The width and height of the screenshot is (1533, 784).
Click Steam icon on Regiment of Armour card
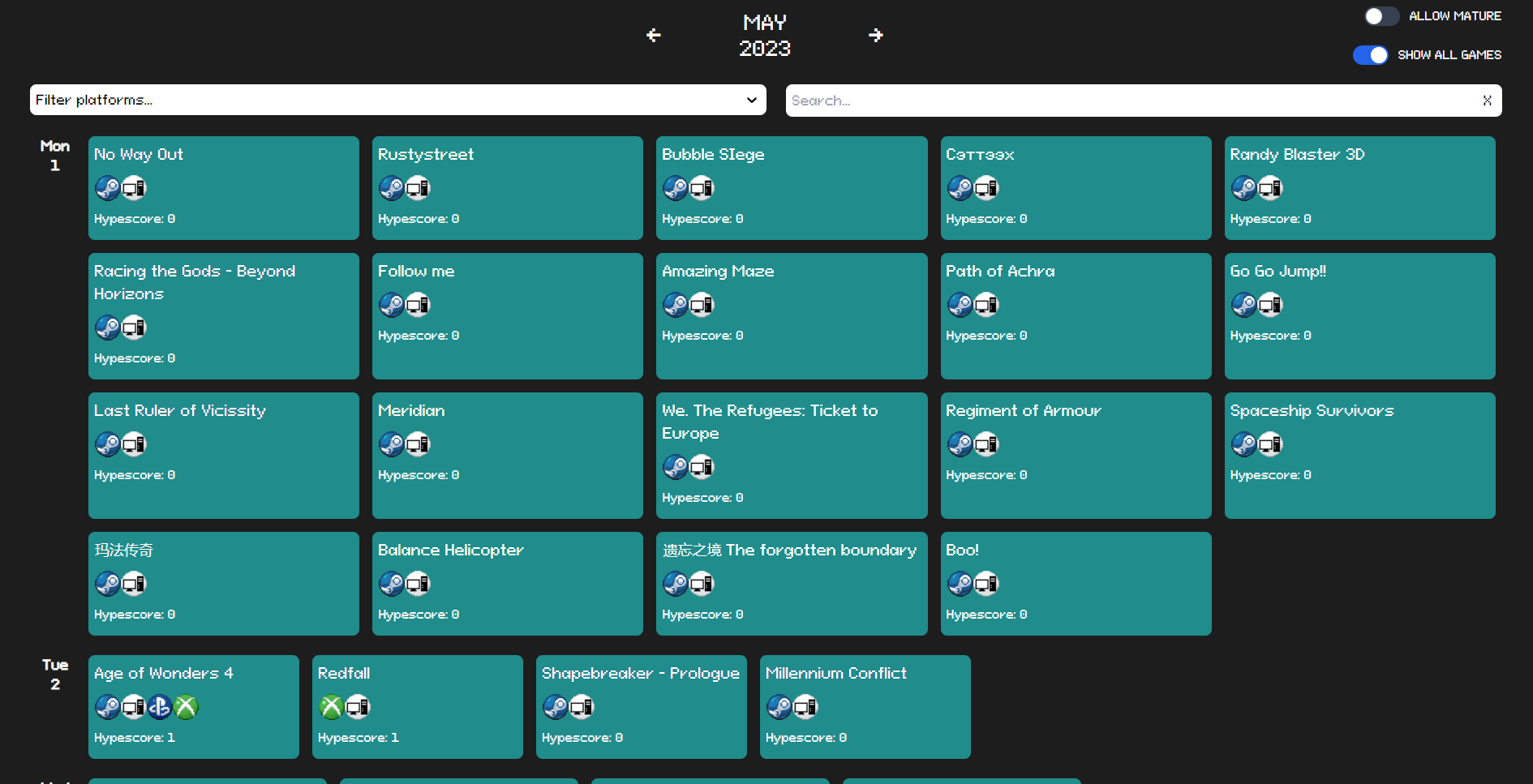click(960, 444)
